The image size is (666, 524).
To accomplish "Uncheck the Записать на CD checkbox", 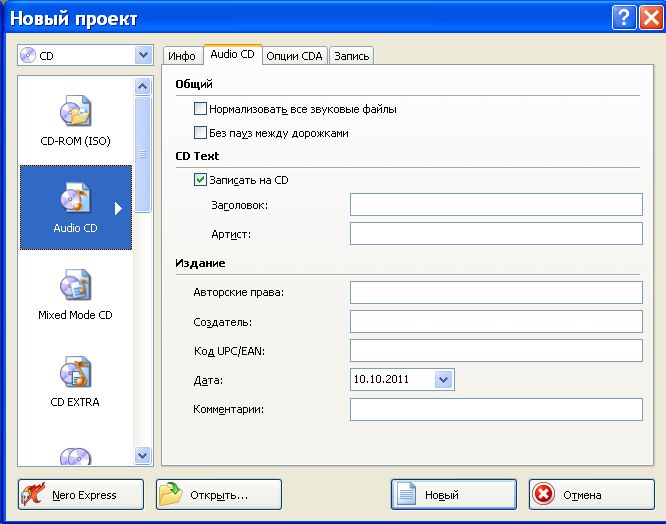I will point(200,180).
